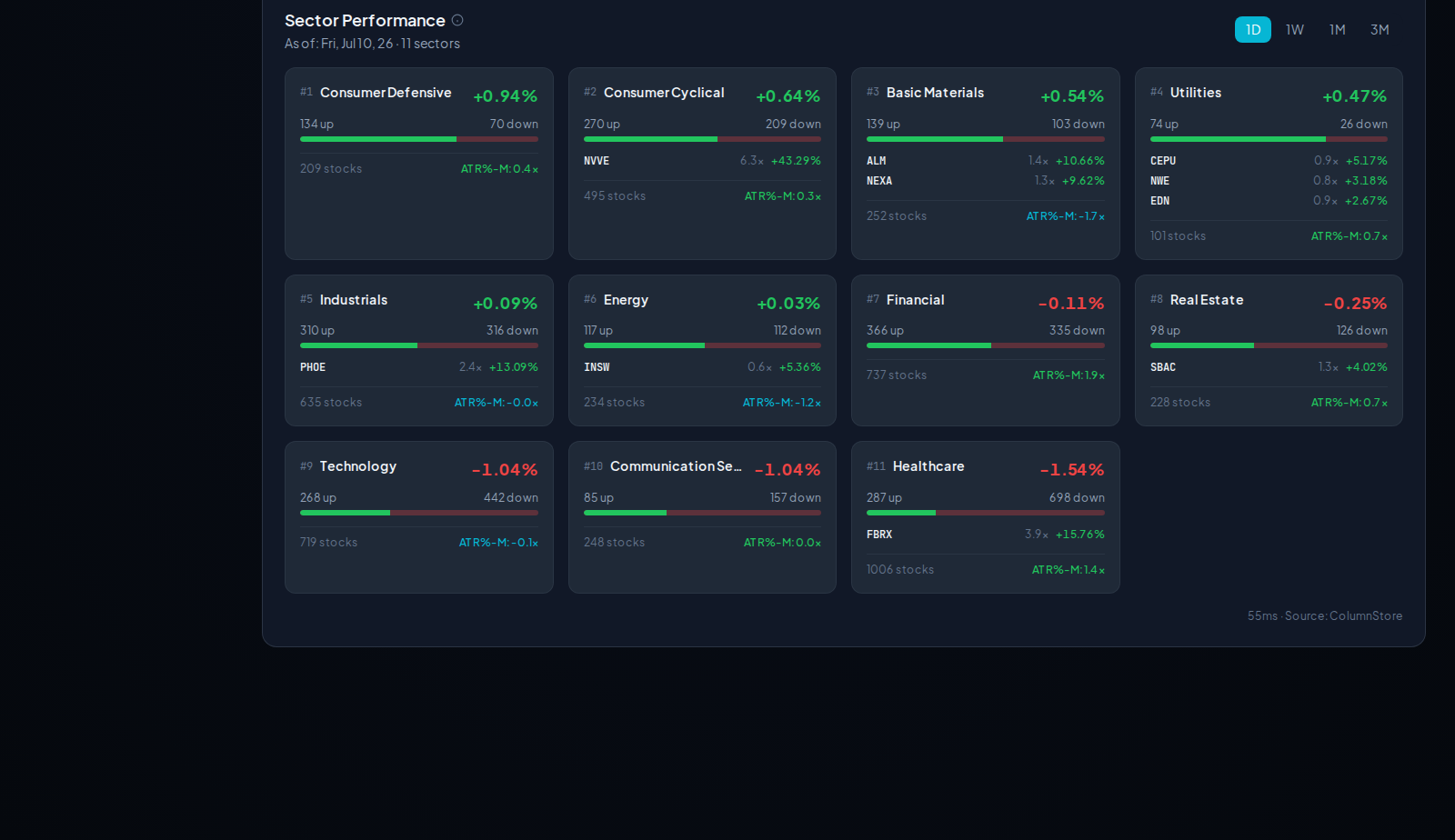This screenshot has height=840, width=1455.
Task: Open the Financial sector card title
Action: (x=915, y=300)
